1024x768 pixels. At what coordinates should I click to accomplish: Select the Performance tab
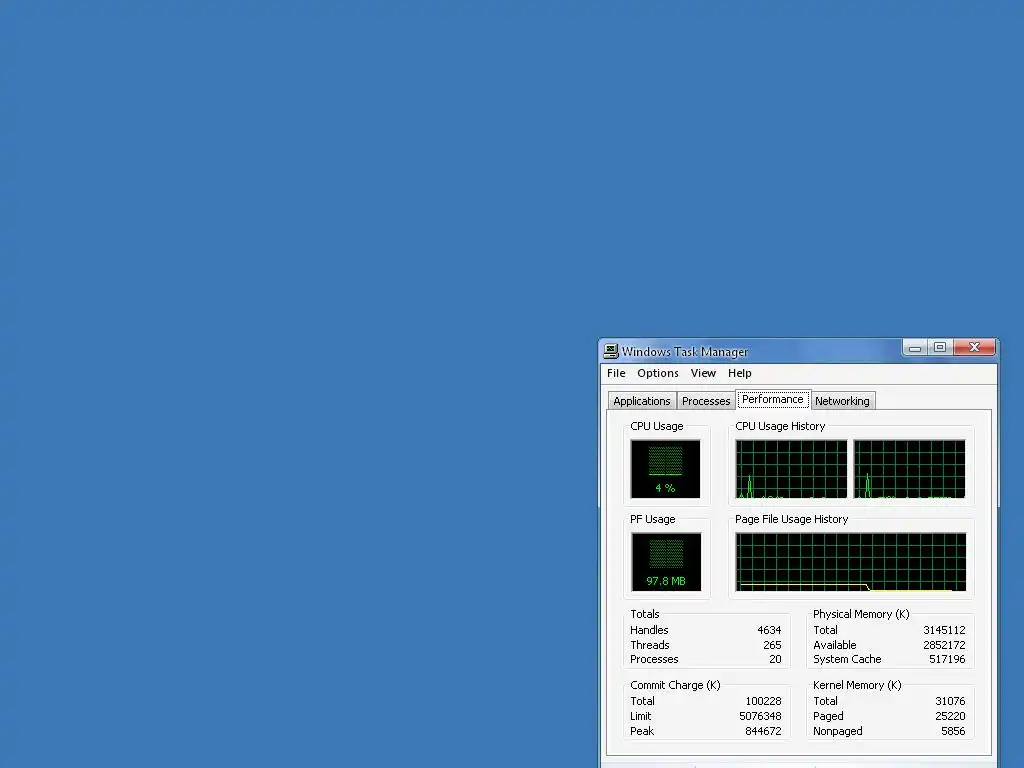tap(773, 399)
